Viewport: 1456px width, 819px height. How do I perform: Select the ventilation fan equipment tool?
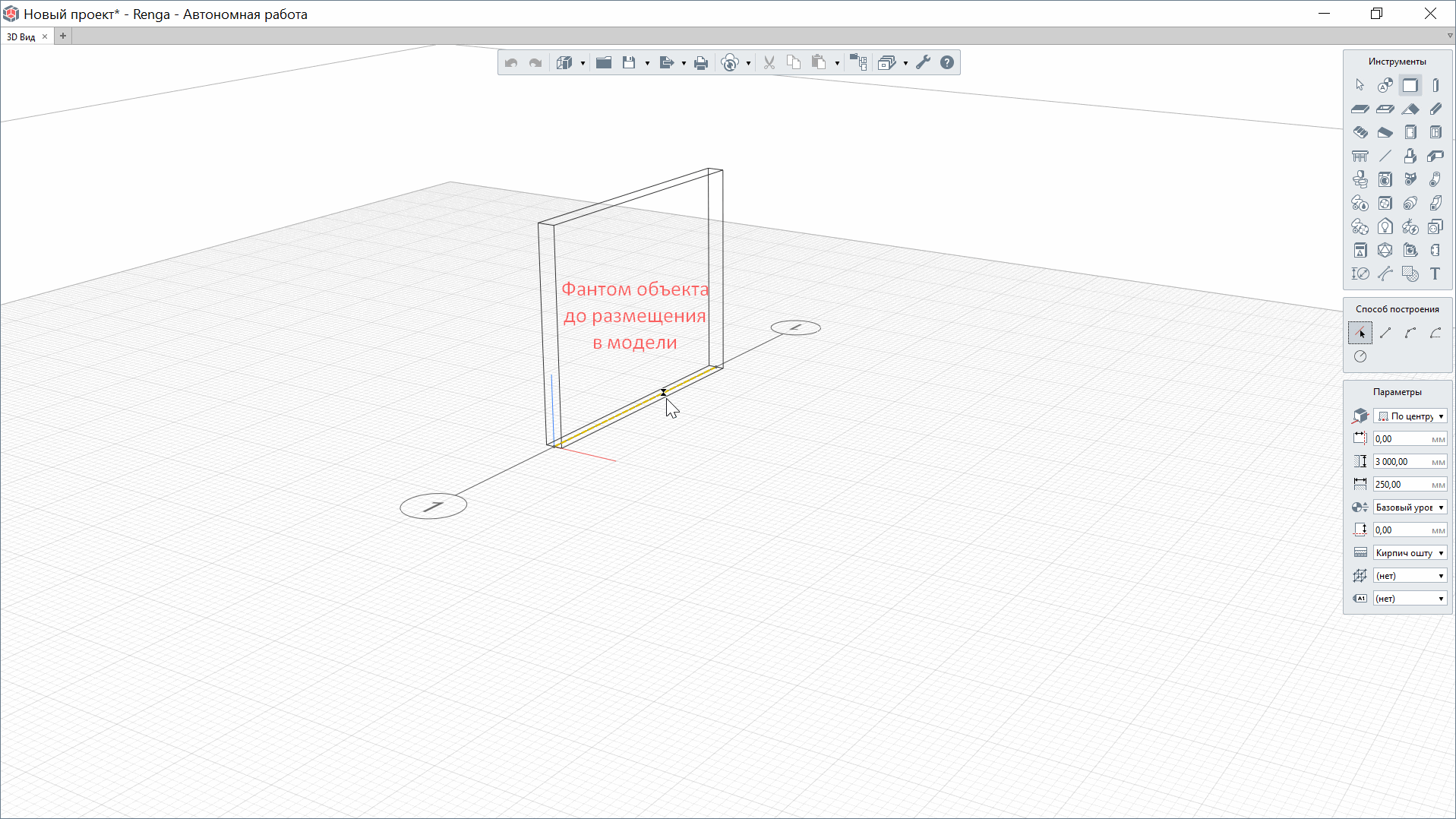coord(1385,203)
